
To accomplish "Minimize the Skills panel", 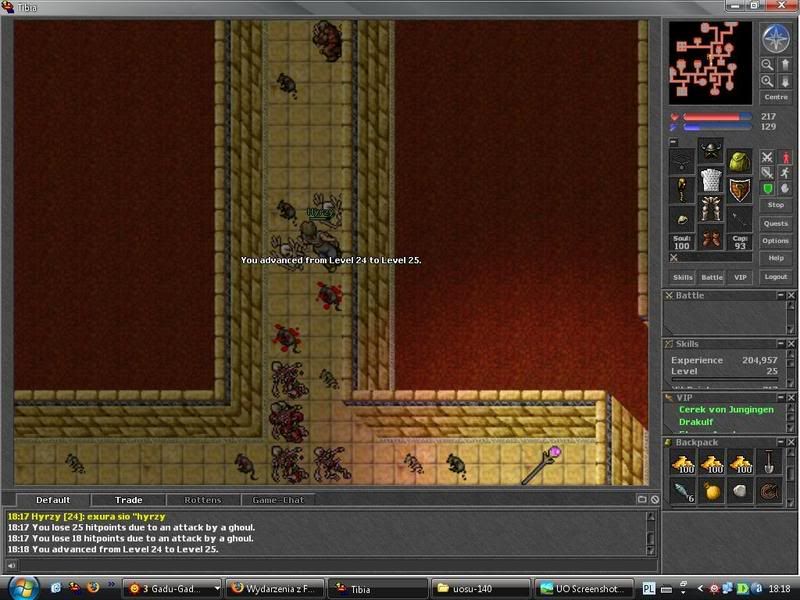I will tap(781, 344).
